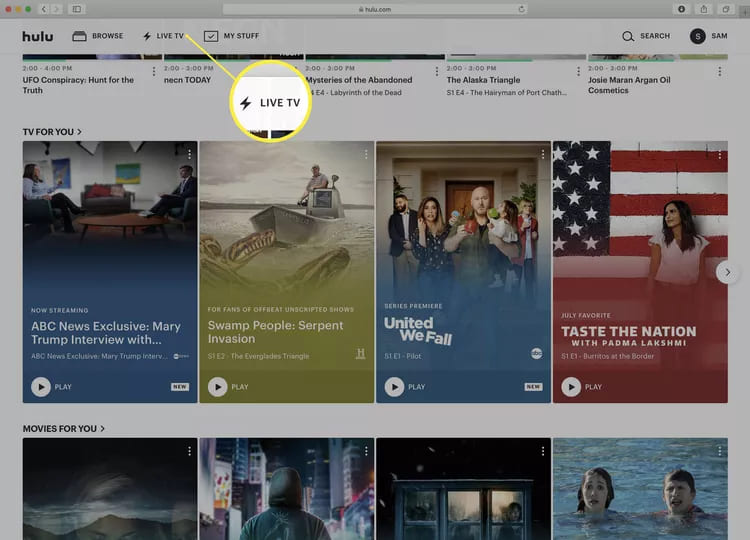Screen dimensions: 750x540
Task: Click Josie Maran Argan Oil Cosmetics listing
Action: click(629, 85)
